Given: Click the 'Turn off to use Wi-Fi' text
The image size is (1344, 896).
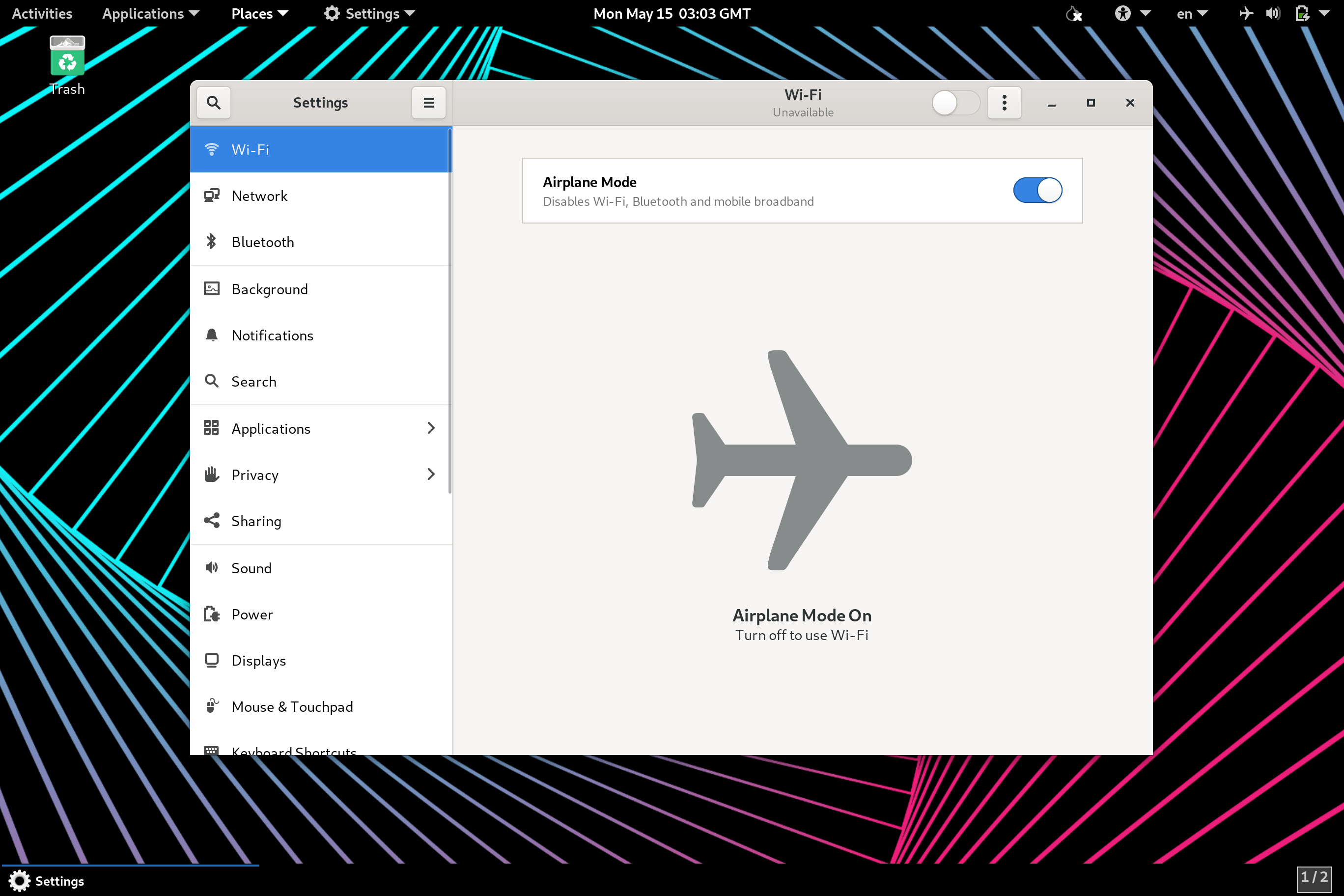Looking at the screenshot, I should [802, 636].
